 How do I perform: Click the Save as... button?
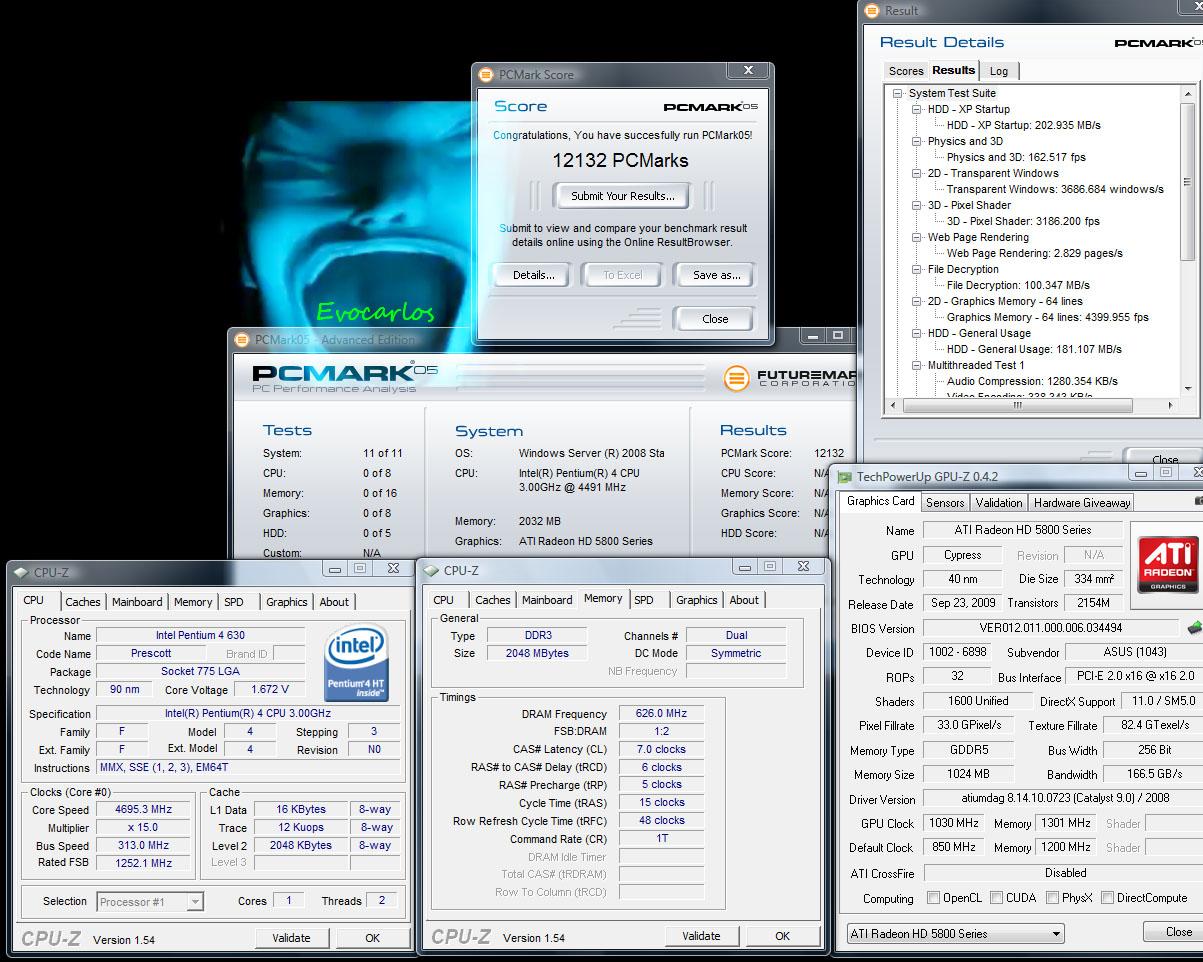717,275
